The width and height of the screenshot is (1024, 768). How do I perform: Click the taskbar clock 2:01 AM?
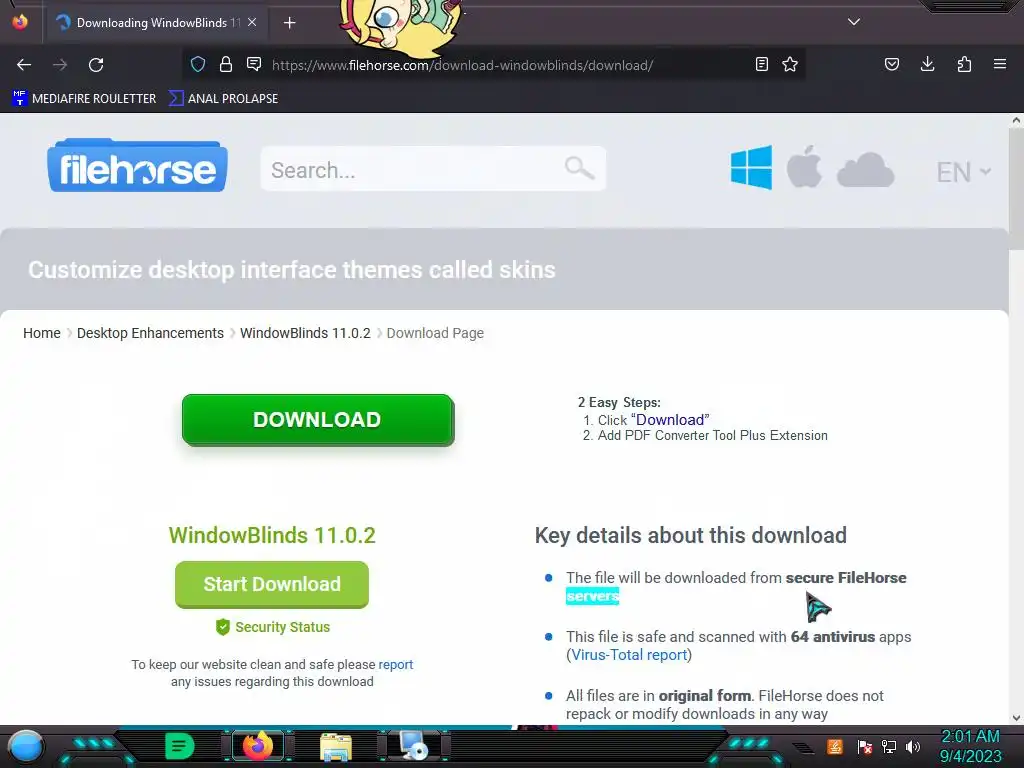(970, 736)
